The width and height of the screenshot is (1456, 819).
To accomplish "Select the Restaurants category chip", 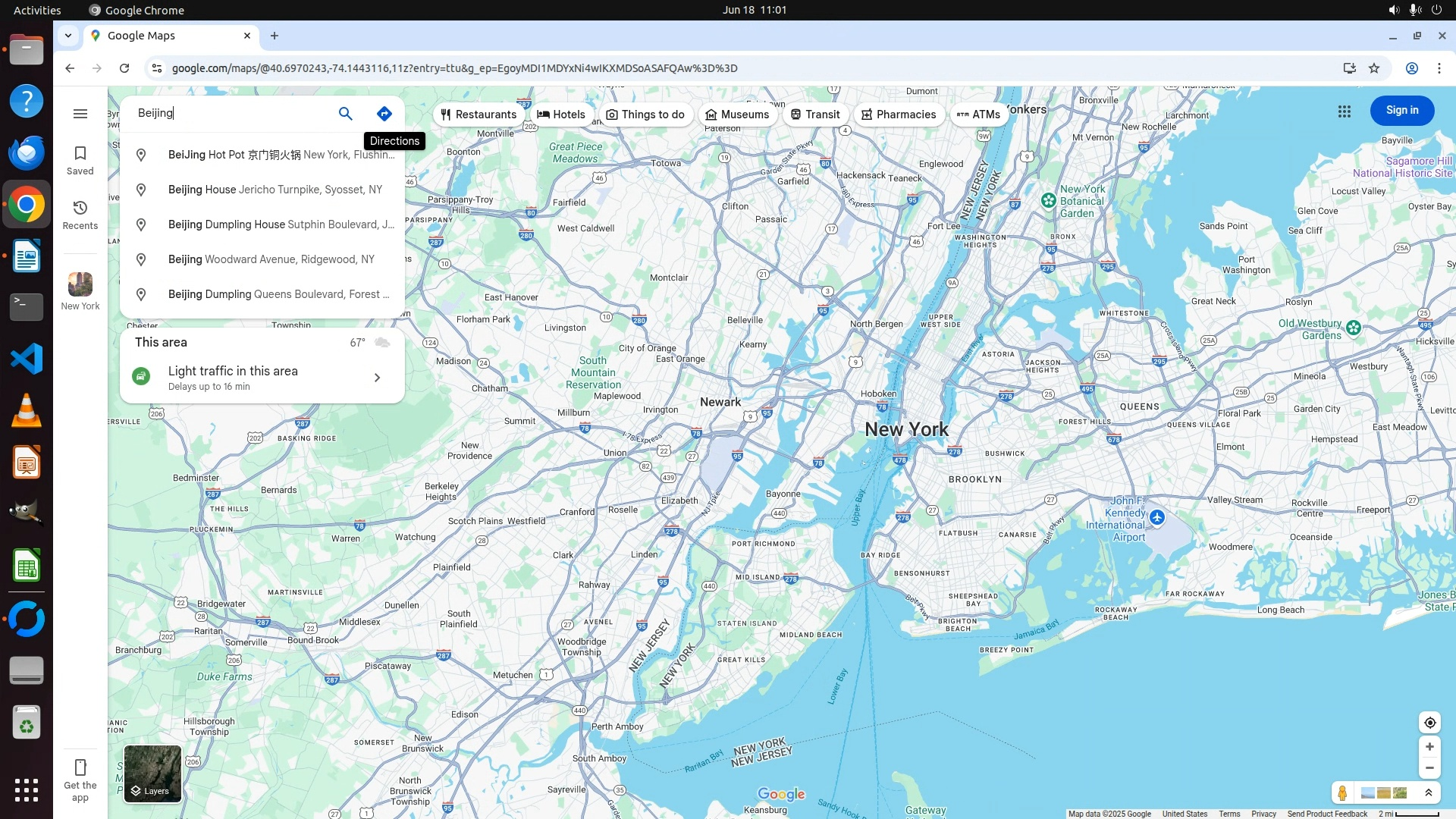I will pyautogui.click(x=479, y=115).
